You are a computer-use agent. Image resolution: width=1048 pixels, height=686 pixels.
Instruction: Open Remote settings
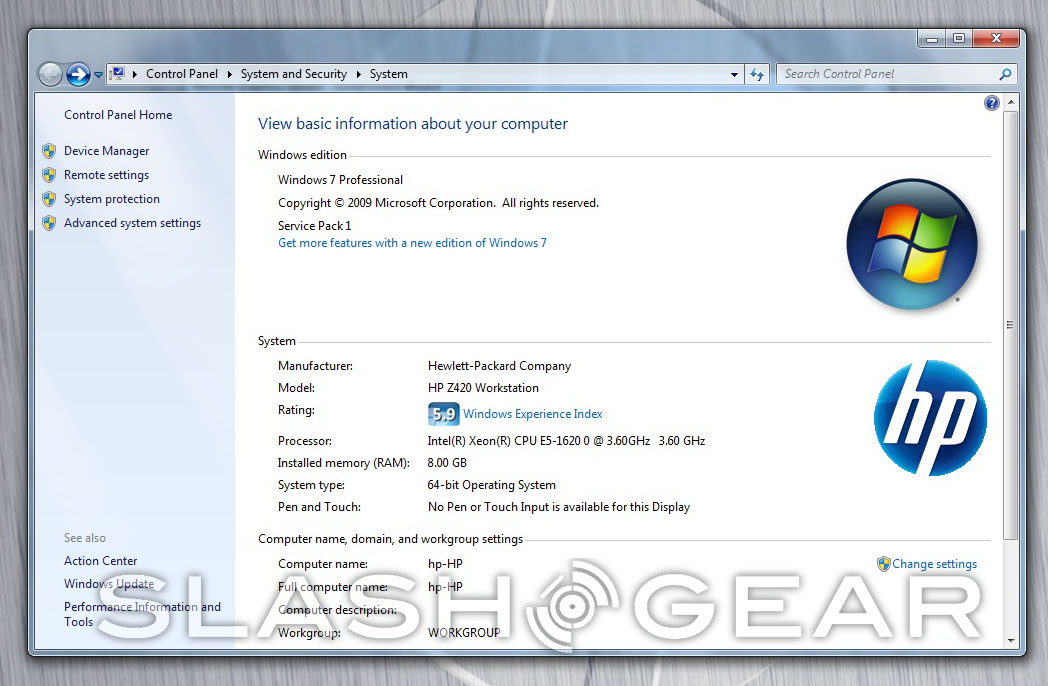coord(106,175)
